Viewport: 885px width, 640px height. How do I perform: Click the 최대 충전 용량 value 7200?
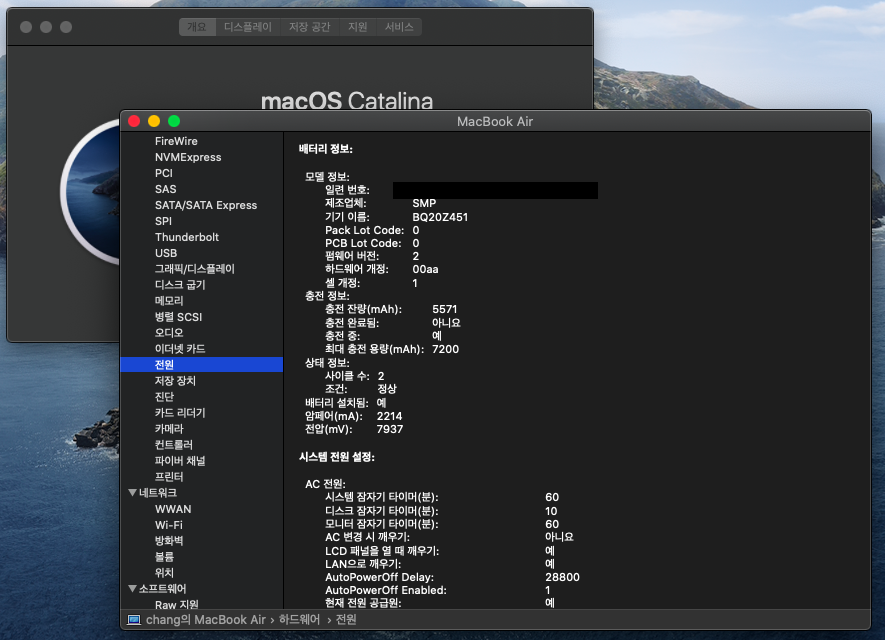tap(445, 349)
